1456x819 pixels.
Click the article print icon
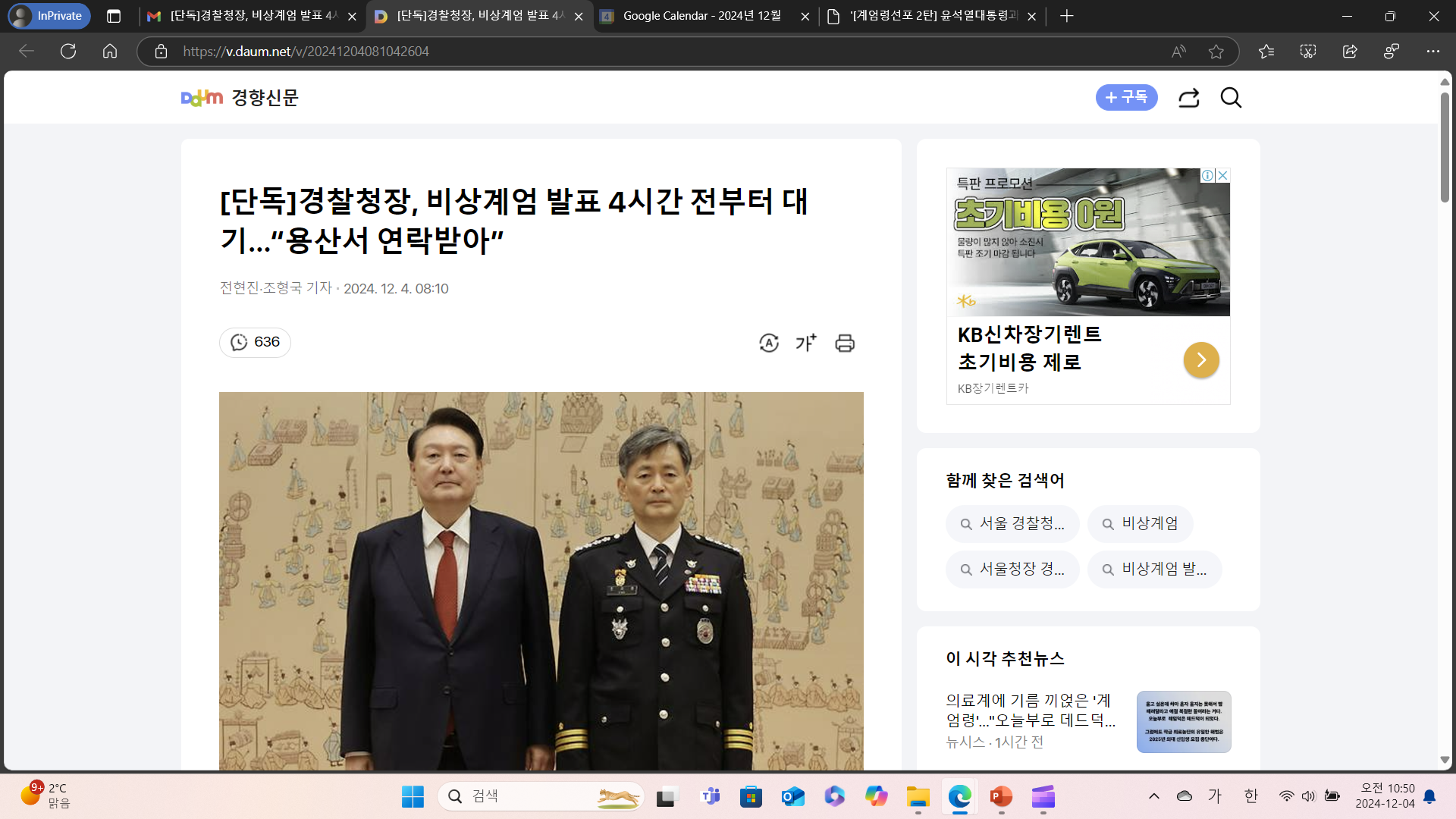pos(845,344)
